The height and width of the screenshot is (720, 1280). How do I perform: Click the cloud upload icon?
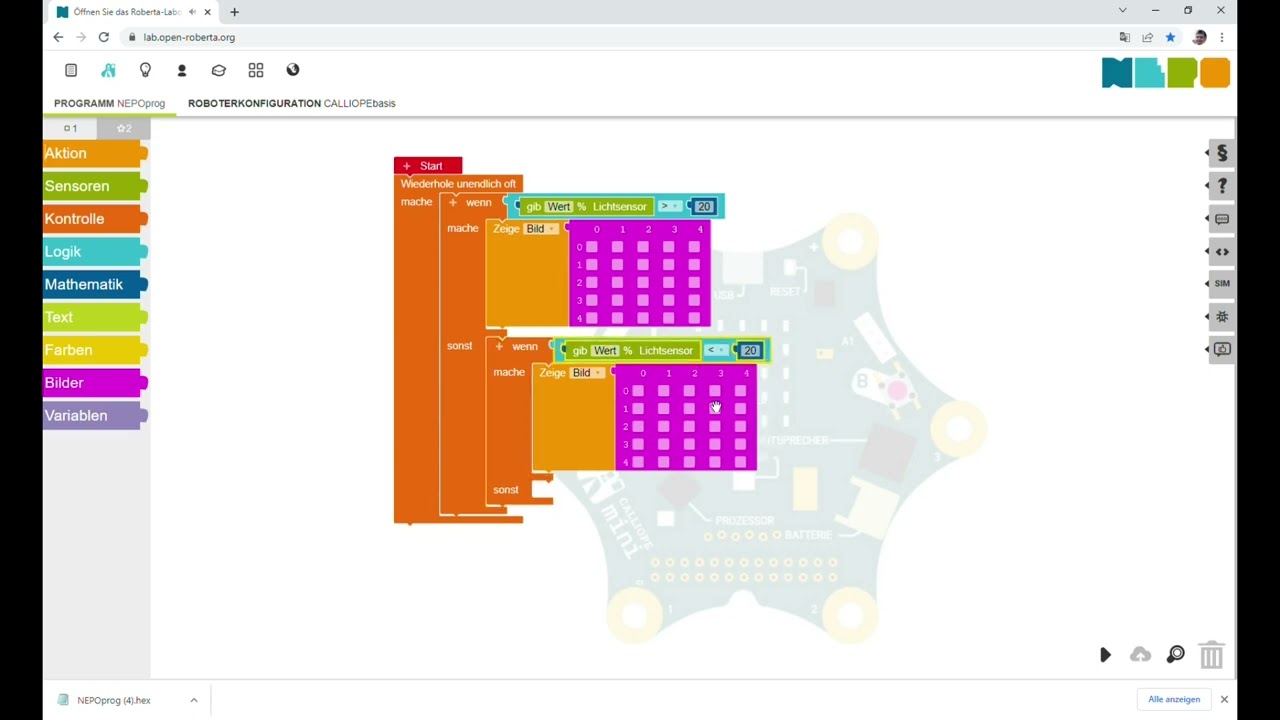[1140, 655]
